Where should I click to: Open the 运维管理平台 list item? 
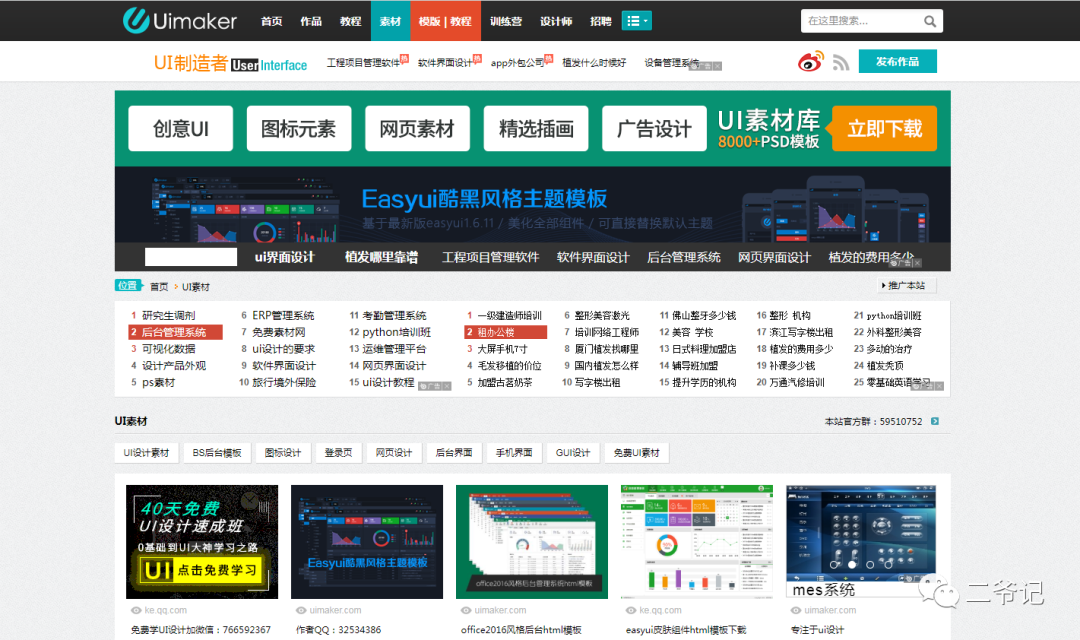pyautogui.click(x=395, y=349)
